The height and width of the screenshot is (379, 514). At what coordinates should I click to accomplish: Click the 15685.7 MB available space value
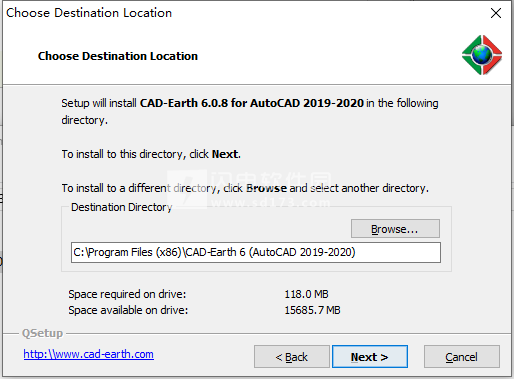click(x=312, y=310)
